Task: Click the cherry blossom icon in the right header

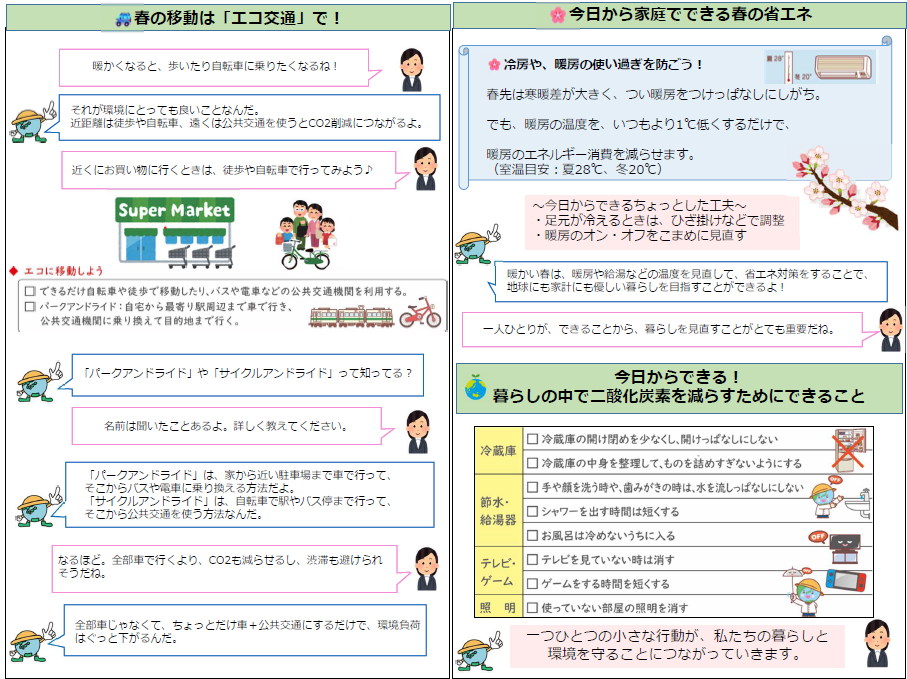Action: coord(558,15)
